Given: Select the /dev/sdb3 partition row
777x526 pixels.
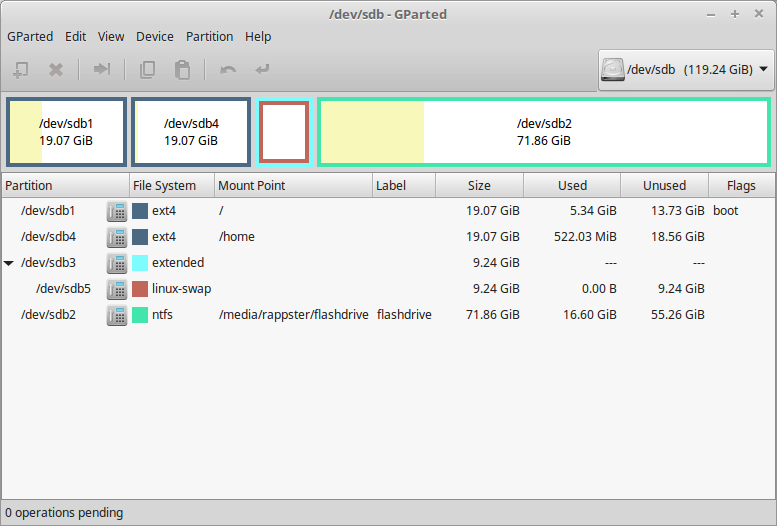Looking at the screenshot, I should 388,263.
